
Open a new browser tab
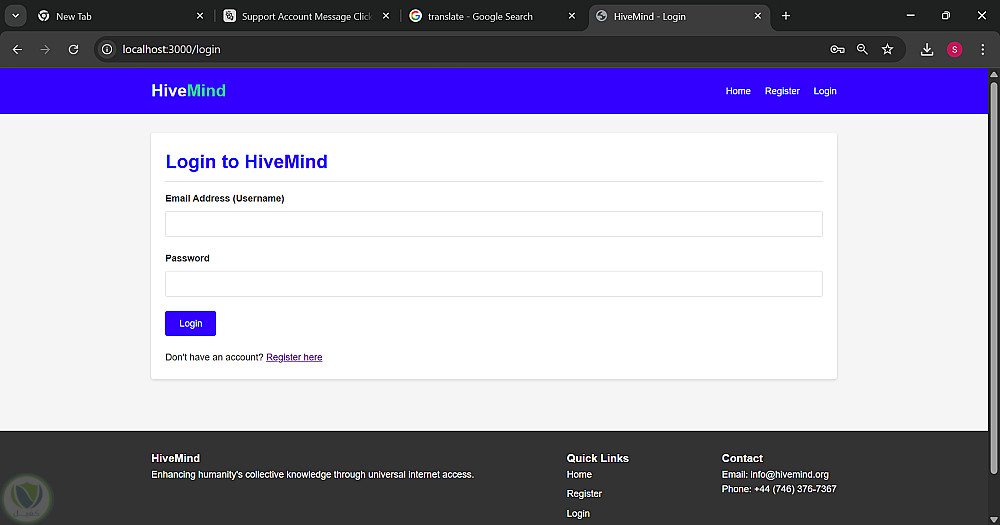point(786,16)
